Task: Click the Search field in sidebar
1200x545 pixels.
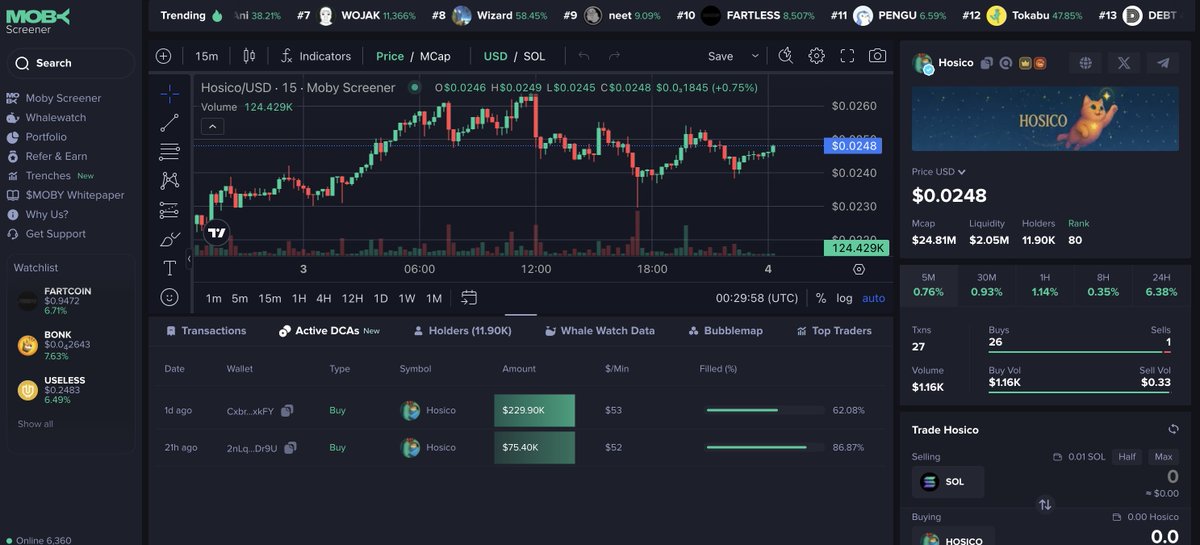Action: [x=70, y=63]
